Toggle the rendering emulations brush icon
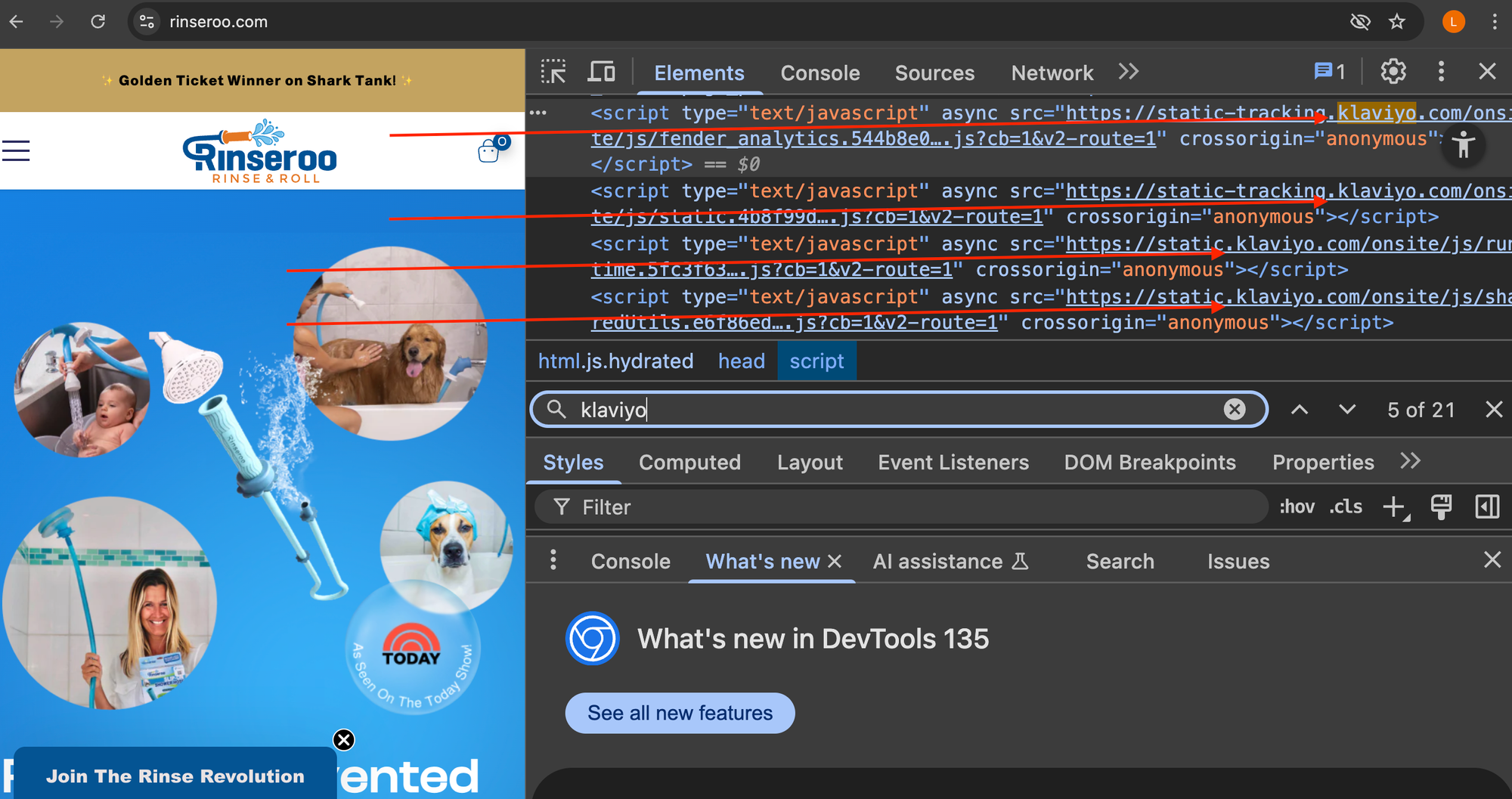The height and width of the screenshot is (799, 1512). click(x=1442, y=507)
